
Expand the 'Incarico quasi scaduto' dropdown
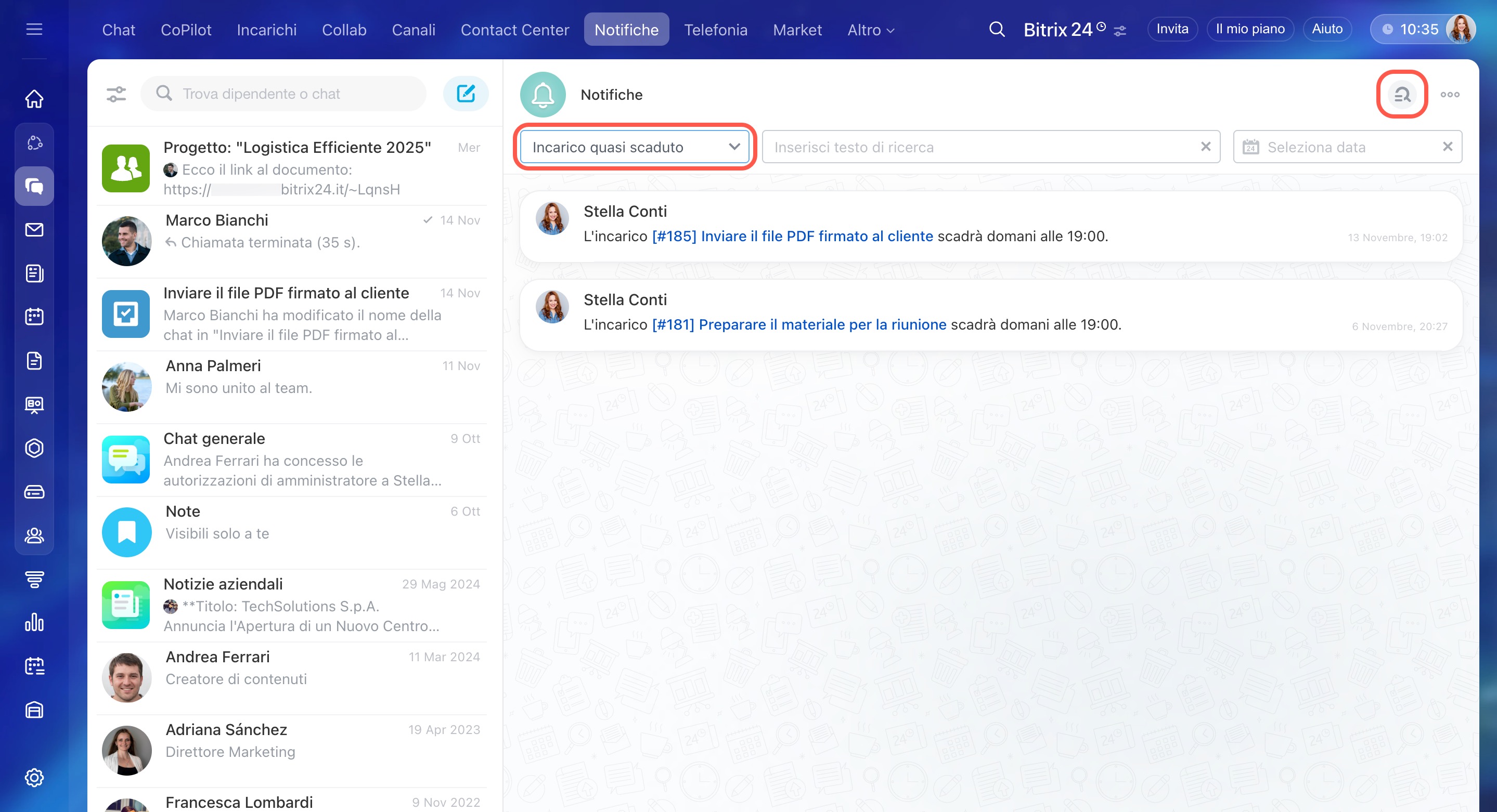tap(635, 147)
